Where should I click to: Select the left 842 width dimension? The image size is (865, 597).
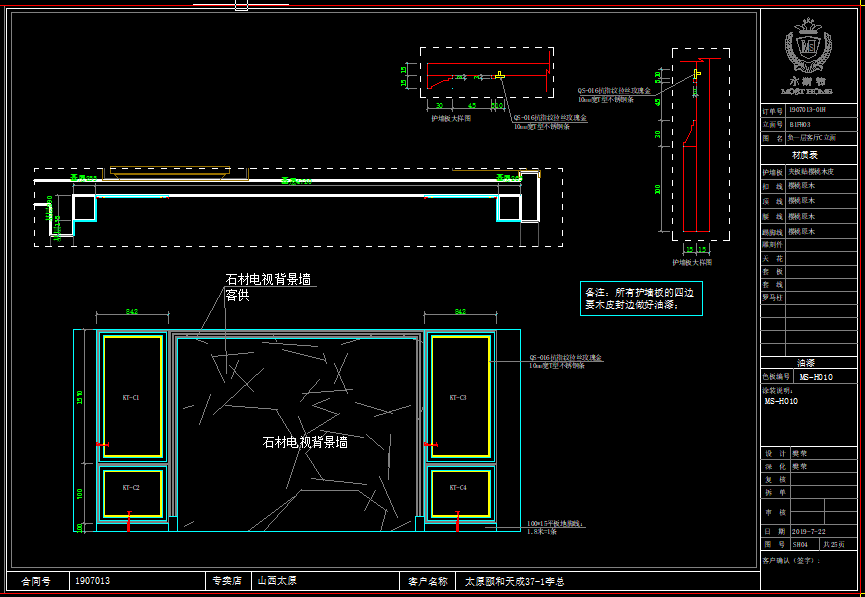point(131,313)
